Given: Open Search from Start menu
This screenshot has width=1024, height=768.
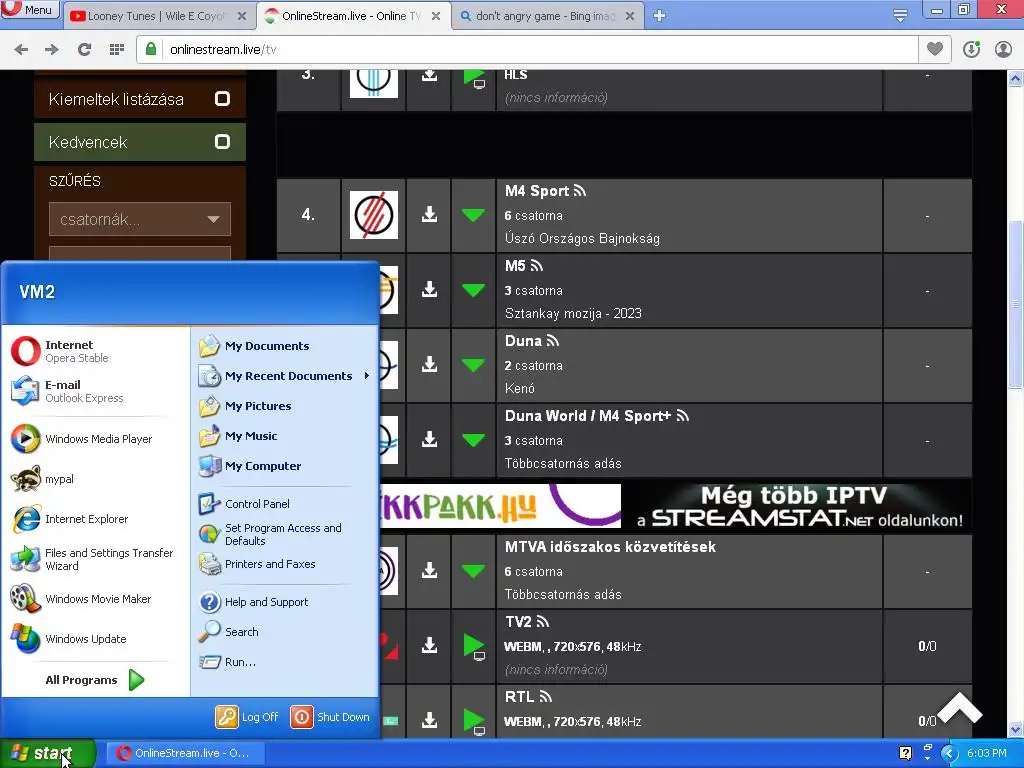Looking at the screenshot, I should (x=229, y=632).
